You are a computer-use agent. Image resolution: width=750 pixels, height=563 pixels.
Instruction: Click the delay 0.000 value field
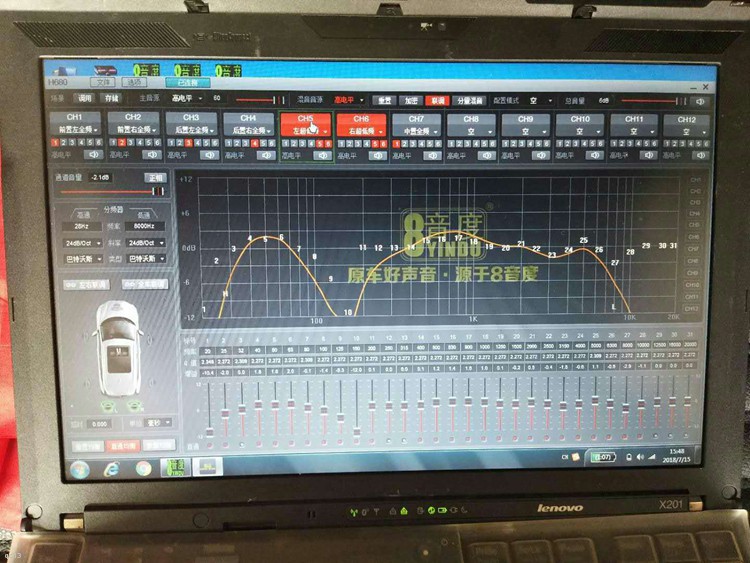(99, 424)
